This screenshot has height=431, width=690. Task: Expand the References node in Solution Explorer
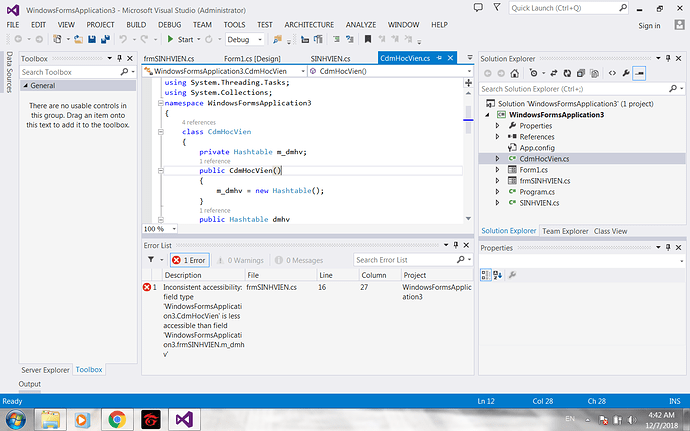coord(498,137)
